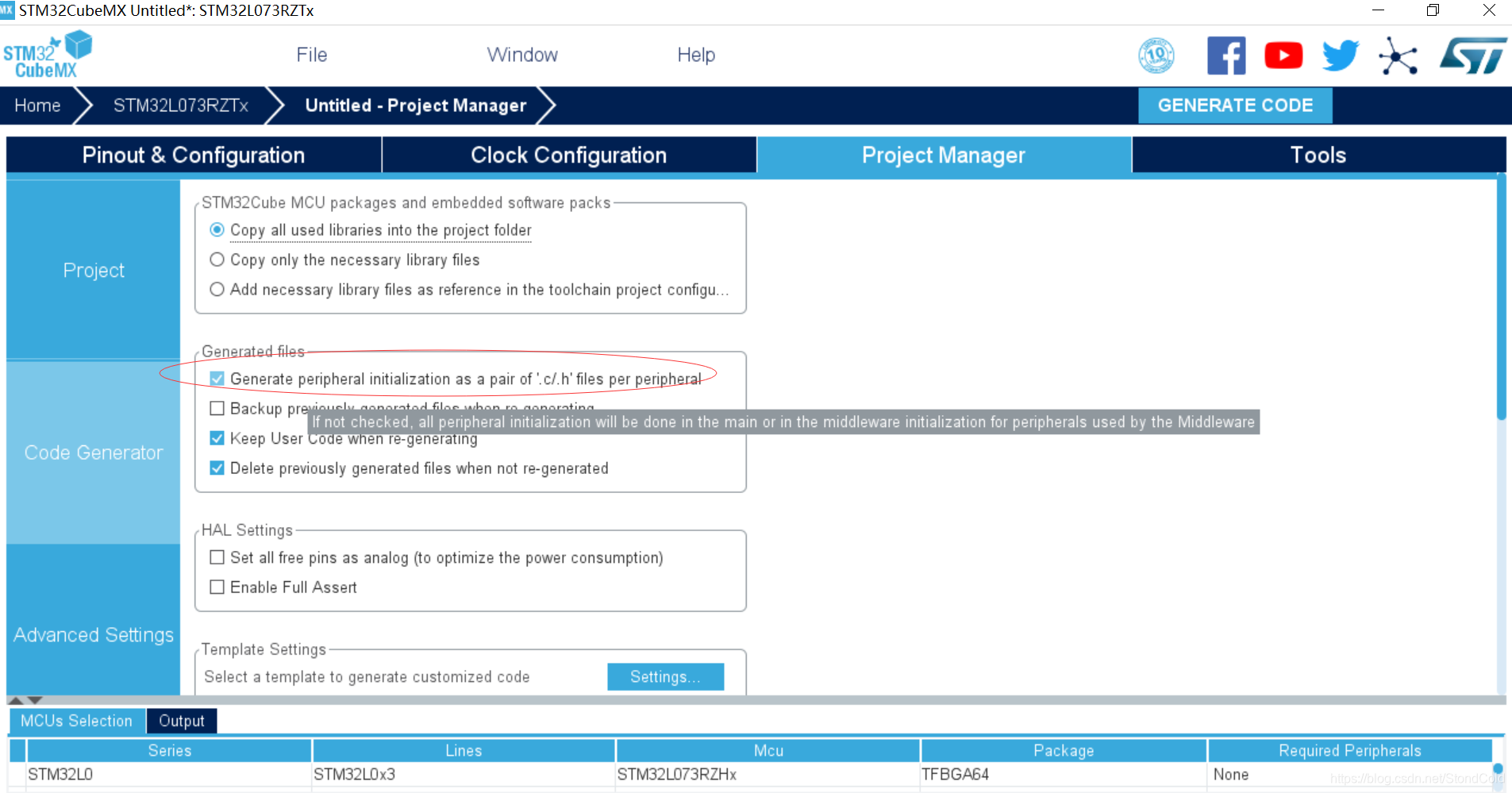Toggle Generate peripheral initialization per peripheral checkbox
Image resolution: width=1512 pixels, height=793 pixels.
point(217,379)
